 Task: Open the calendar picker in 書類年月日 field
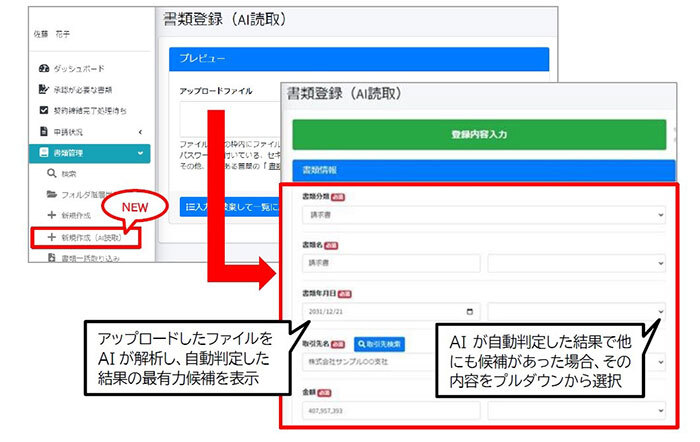tap(469, 311)
